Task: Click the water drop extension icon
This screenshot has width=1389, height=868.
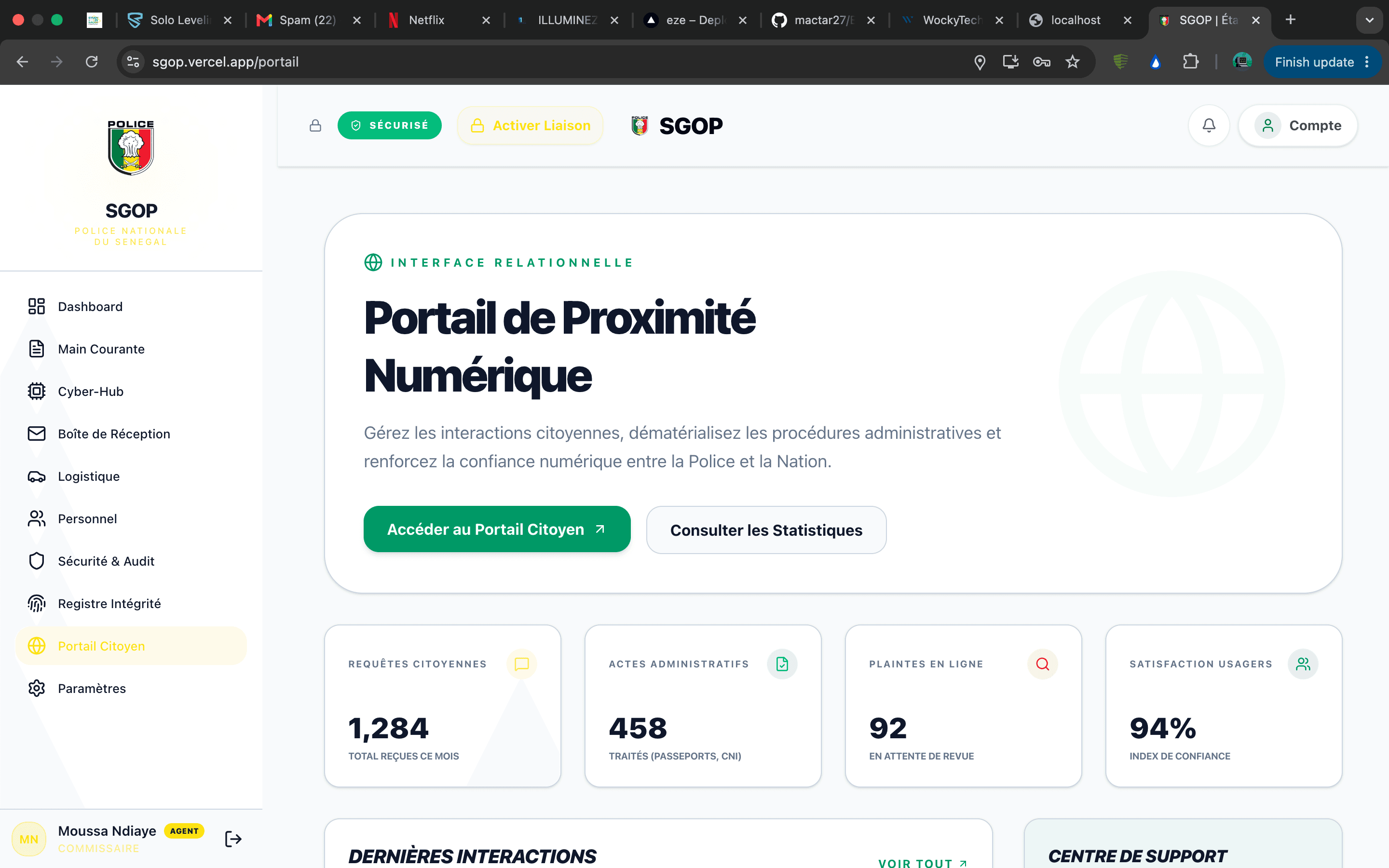Action: [x=1156, y=62]
